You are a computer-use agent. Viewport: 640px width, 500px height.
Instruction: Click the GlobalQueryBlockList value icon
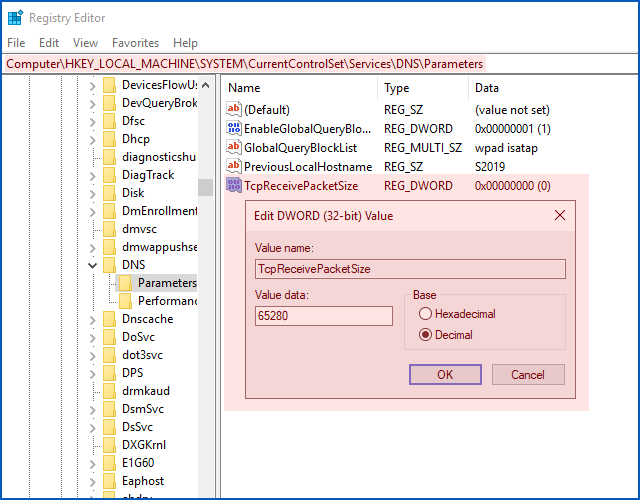233,147
